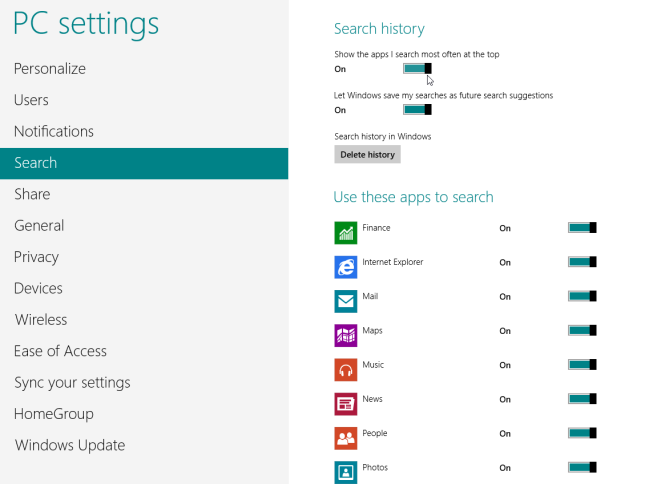Image resolution: width=660 pixels, height=484 pixels.
Task: Click the Delete history button
Action: pos(367,154)
